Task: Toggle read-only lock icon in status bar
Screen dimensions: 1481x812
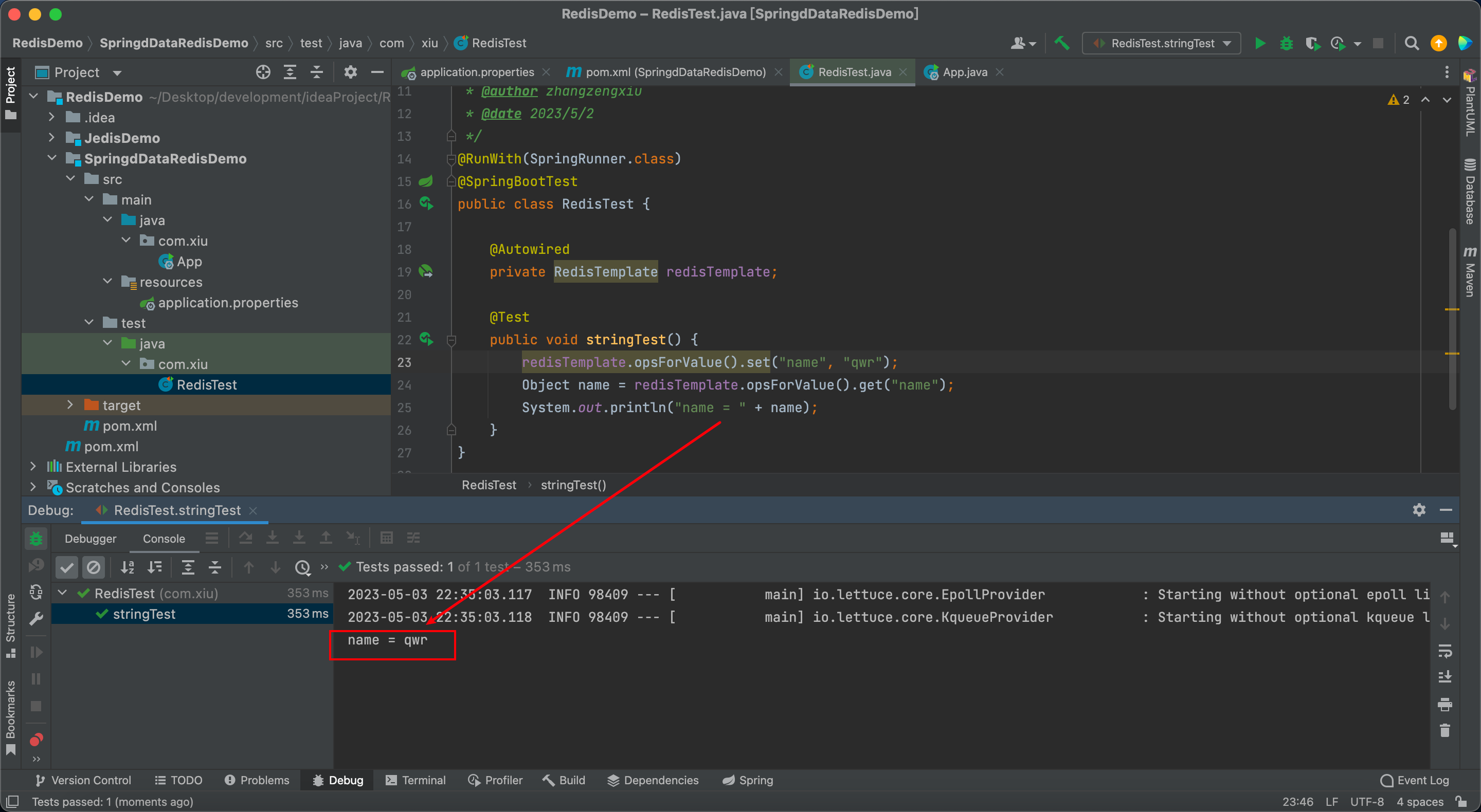Action: point(1461,801)
